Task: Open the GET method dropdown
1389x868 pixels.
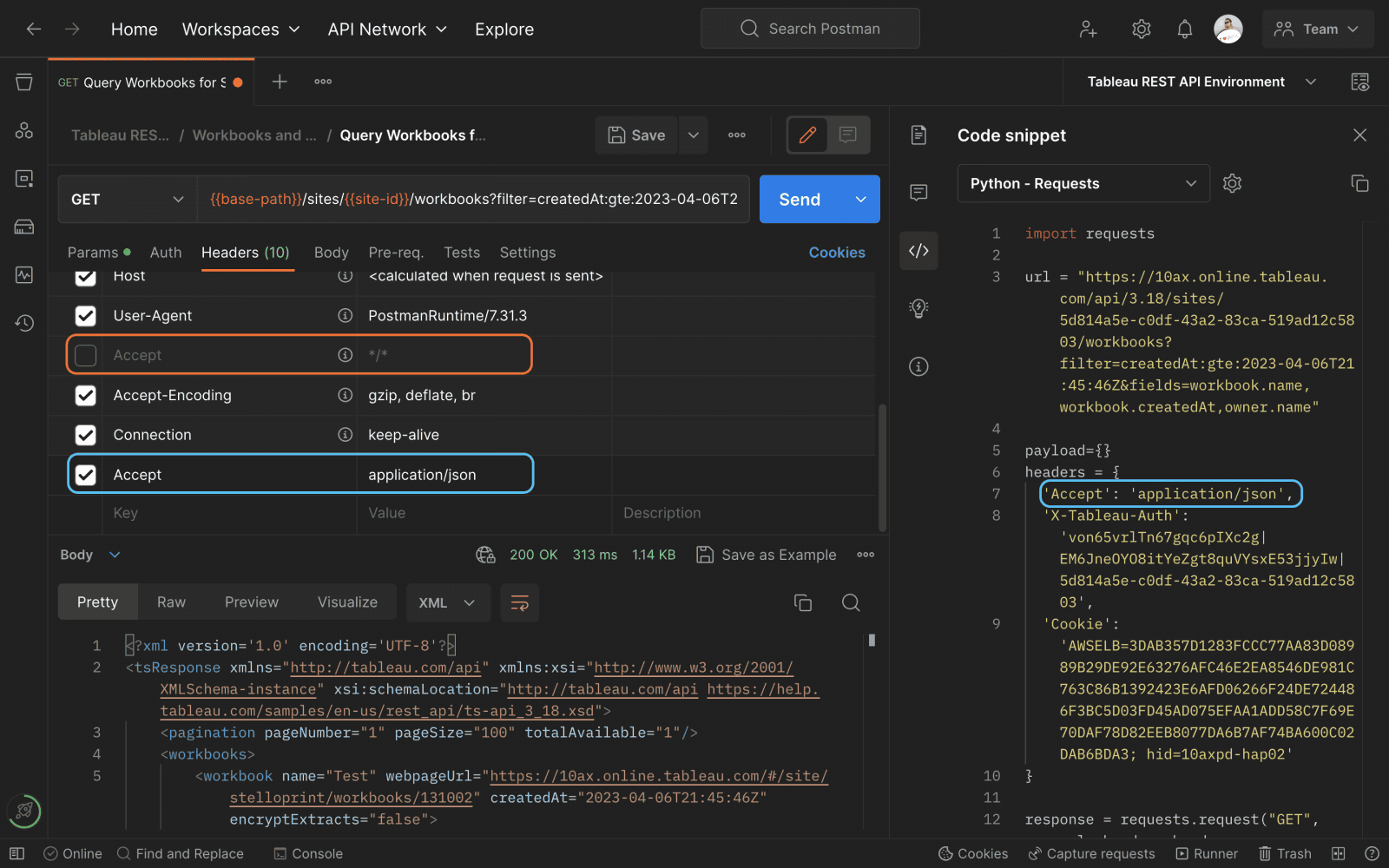Action: [128, 199]
